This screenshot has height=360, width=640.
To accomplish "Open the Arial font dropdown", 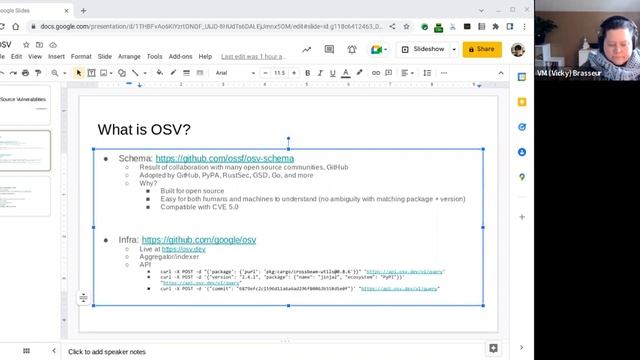I will coord(236,73).
